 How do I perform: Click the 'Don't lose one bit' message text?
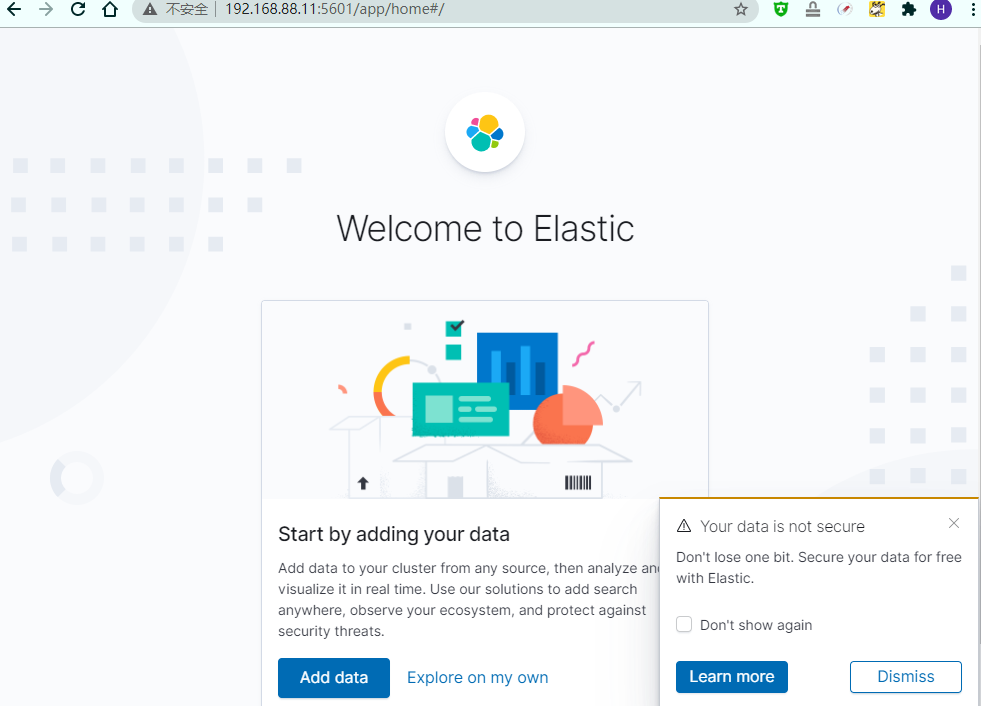tap(818, 568)
